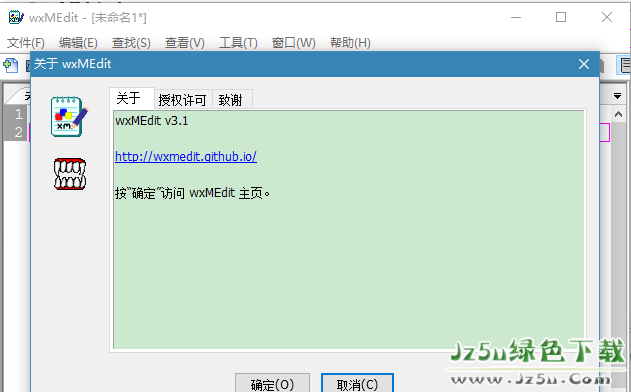Open the 编辑(E) menu
The width and height of the screenshot is (631, 392).
click(x=78, y=43)
